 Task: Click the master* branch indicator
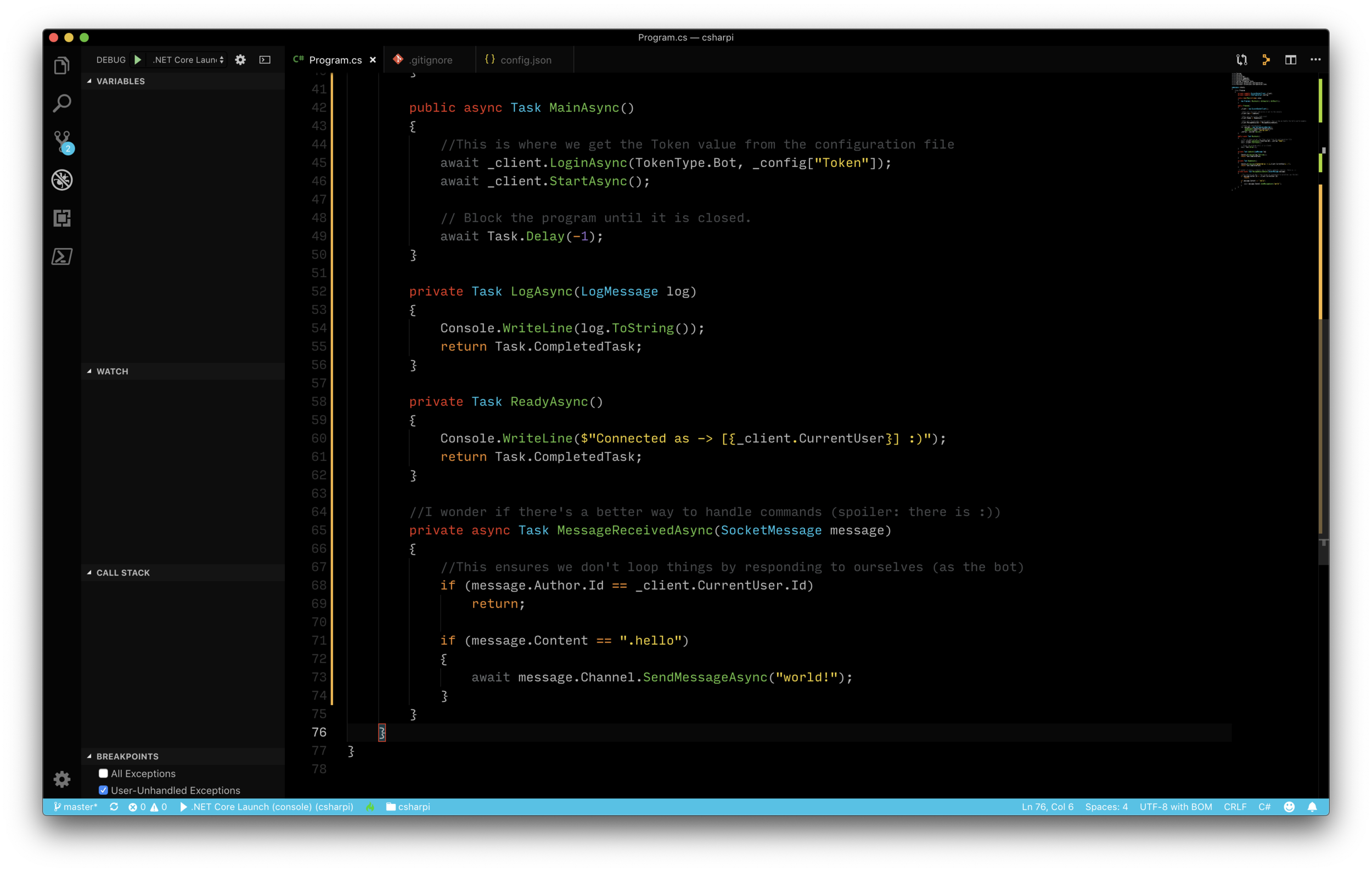[76, 807]
